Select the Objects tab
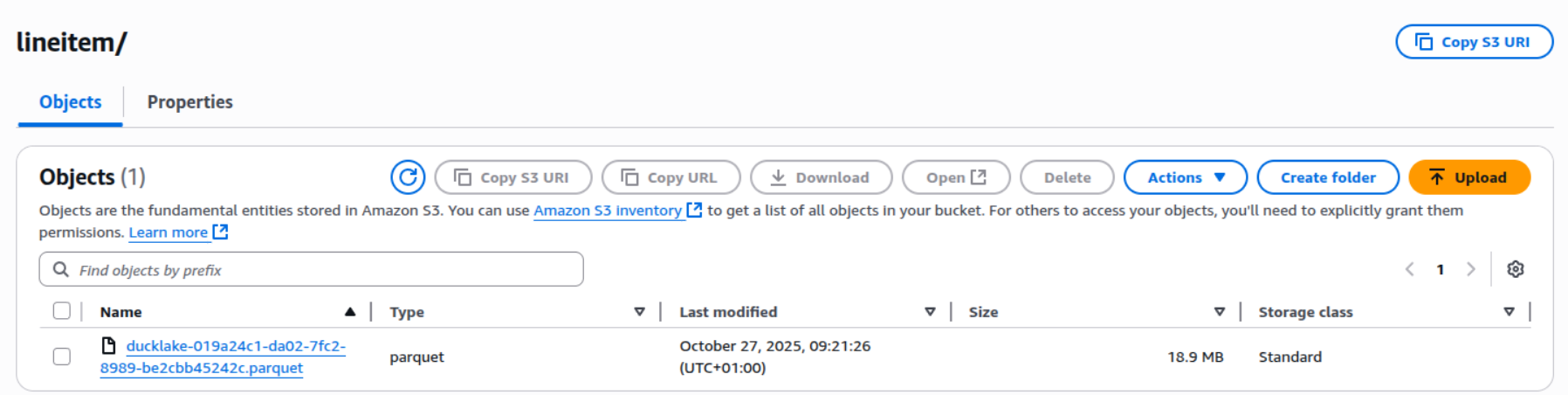Screen dimensions: 1568x395 pyautogui.click(x=71, y=102)
